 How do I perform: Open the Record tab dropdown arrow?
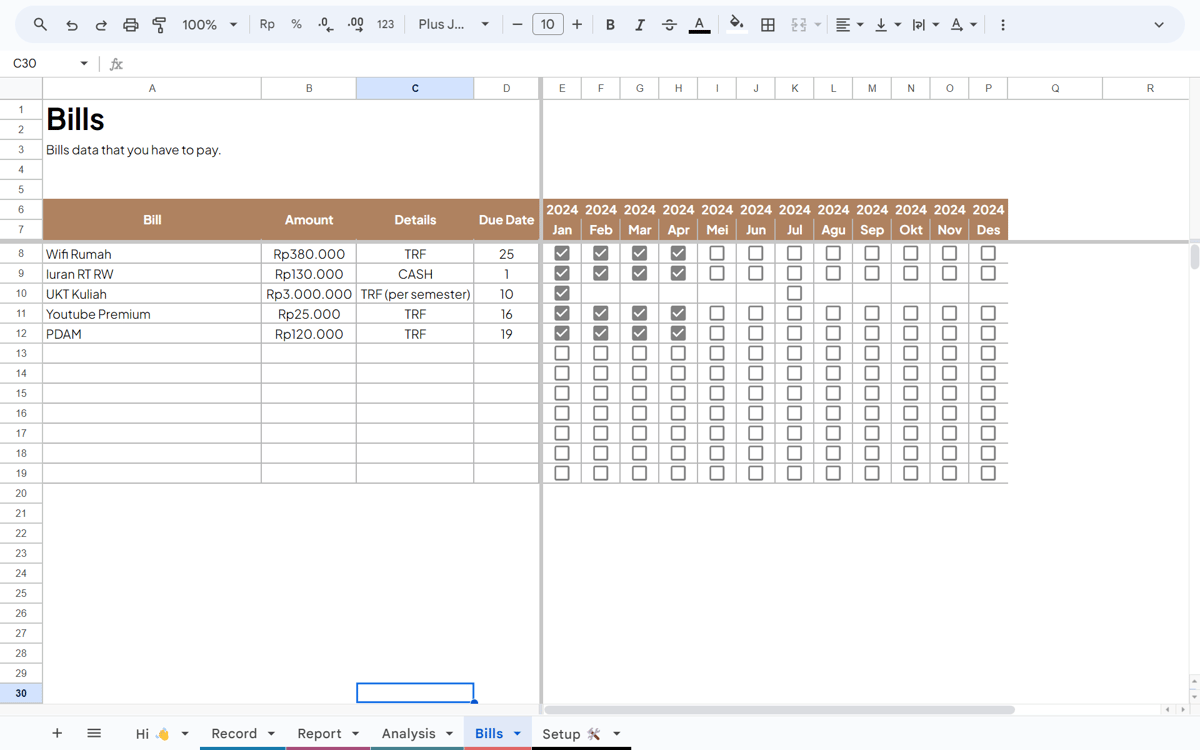[x=271, y=734]
